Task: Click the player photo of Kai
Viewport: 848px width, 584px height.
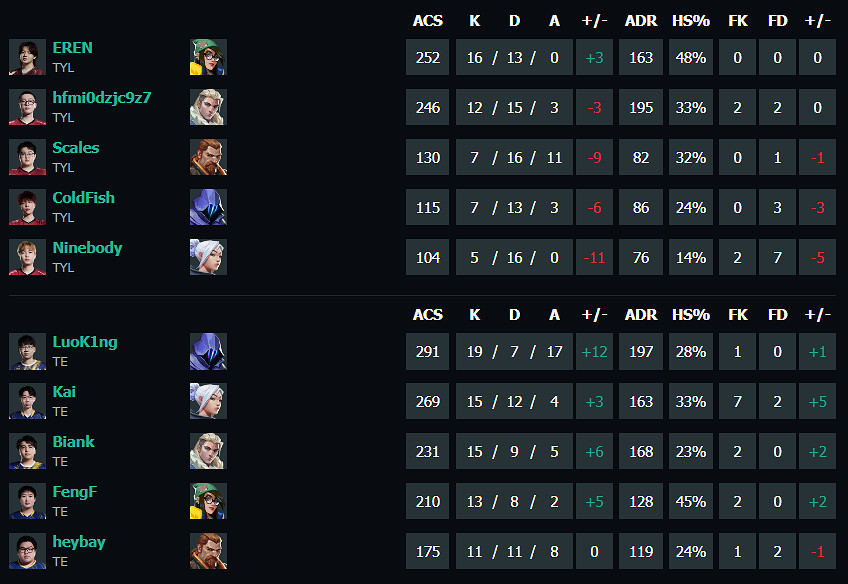Action: tap(27, 401)
